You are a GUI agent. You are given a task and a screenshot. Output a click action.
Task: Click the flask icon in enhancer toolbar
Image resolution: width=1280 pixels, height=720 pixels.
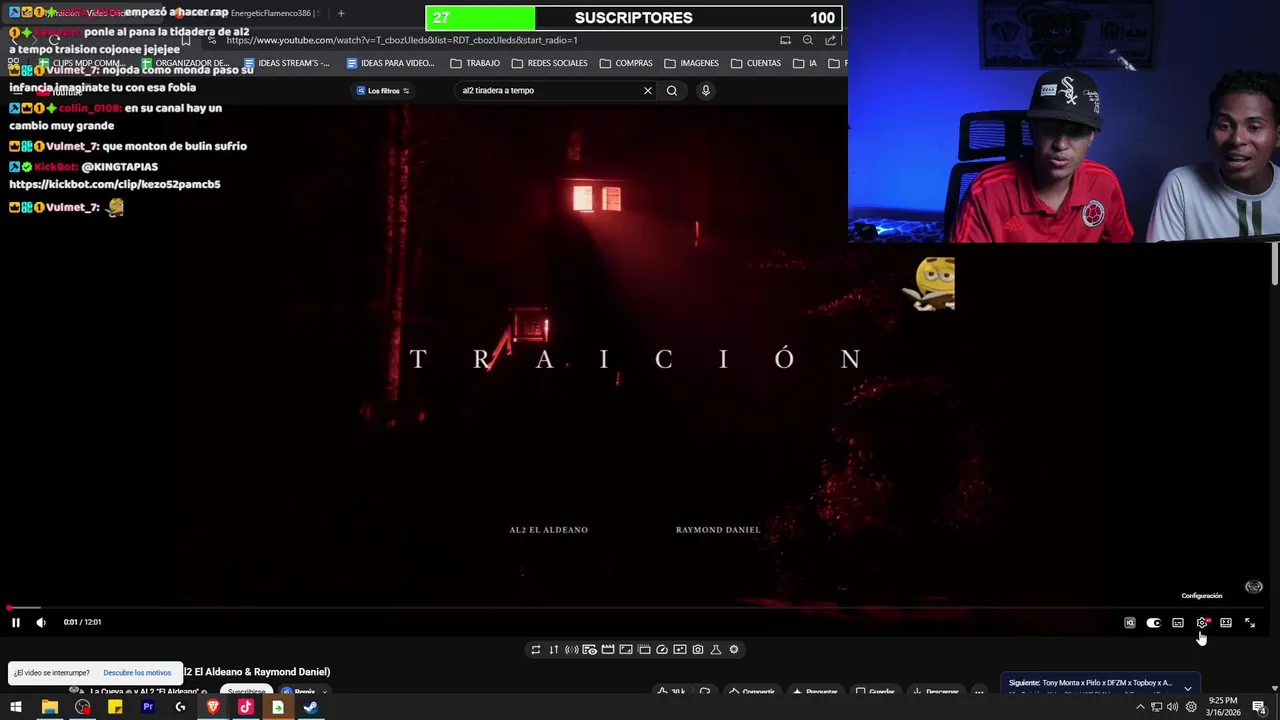click(x=716, y=650)
